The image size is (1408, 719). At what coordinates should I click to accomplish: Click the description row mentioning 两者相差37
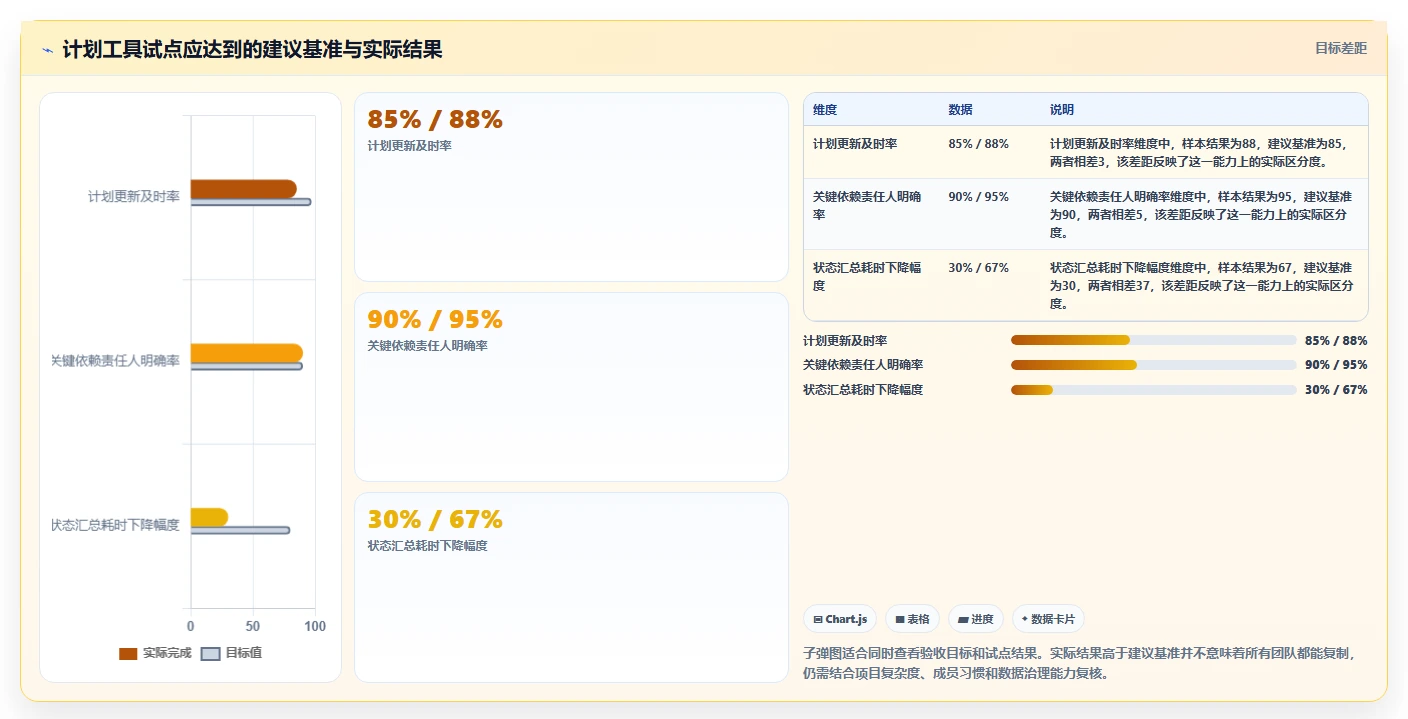click(1202, 286)
